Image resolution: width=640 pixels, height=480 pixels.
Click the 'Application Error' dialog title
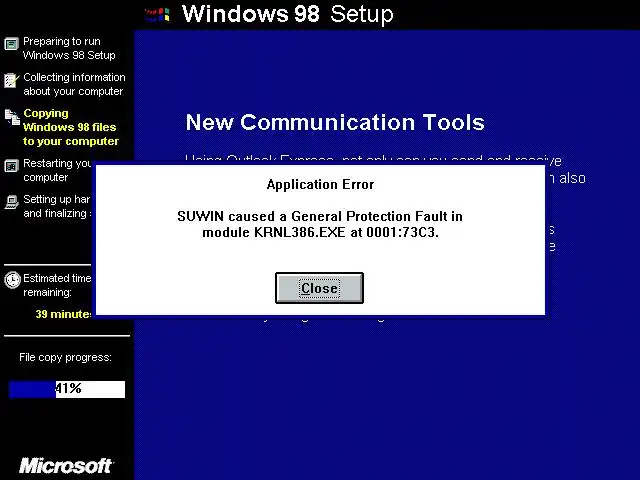point(320,184)
